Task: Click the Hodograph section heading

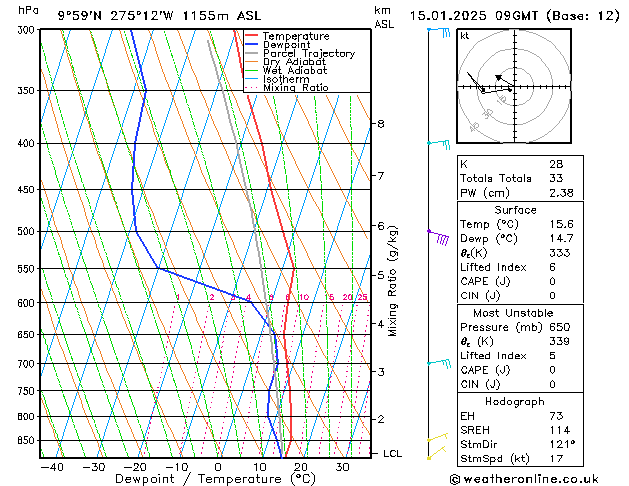Action: click(515, 401)
